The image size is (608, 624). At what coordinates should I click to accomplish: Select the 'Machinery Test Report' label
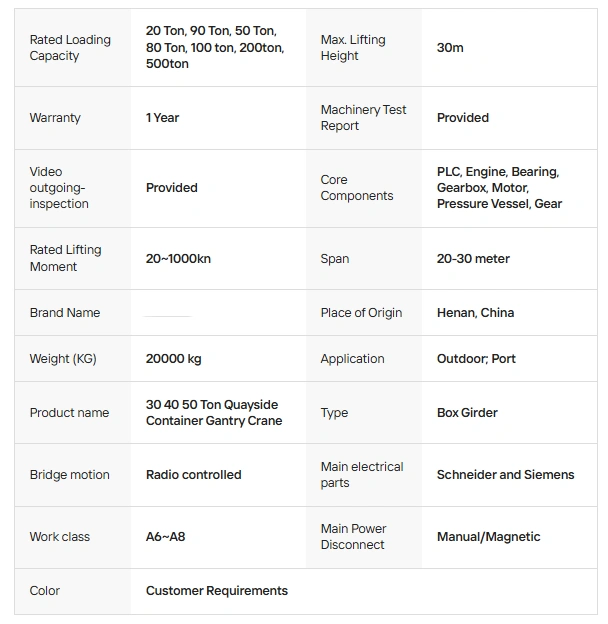363,118
